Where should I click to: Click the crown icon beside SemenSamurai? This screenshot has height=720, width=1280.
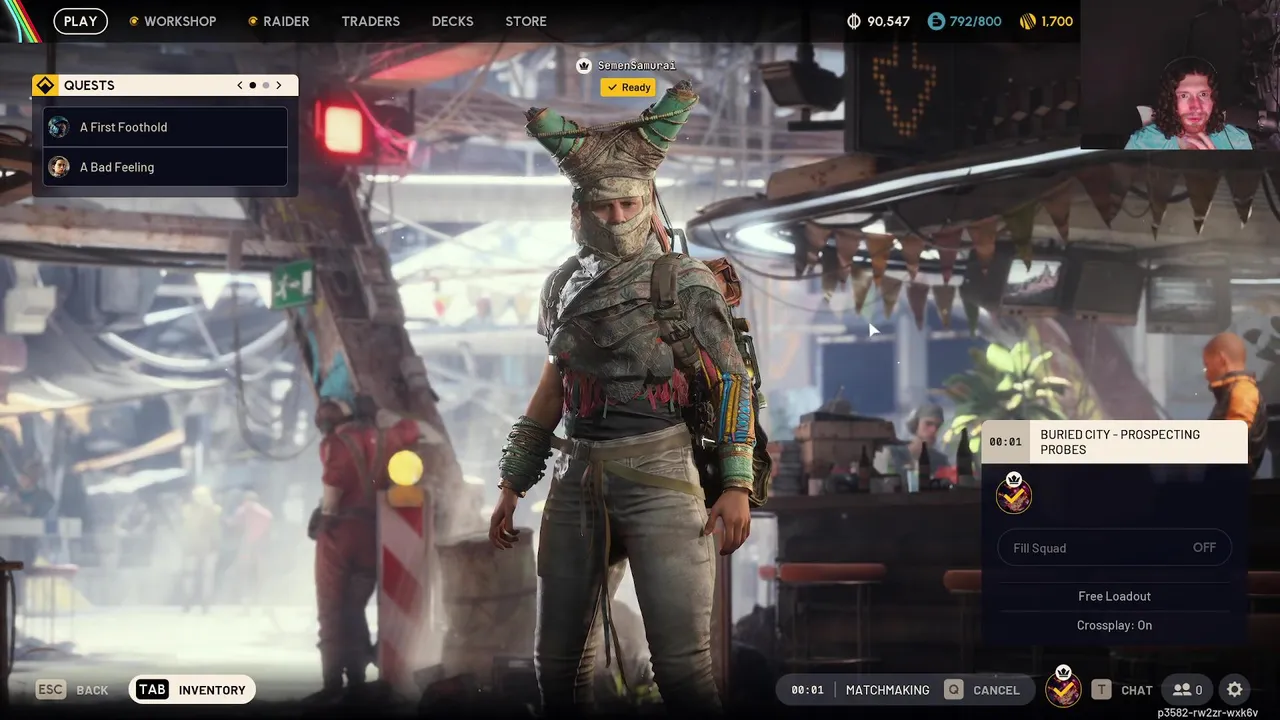click(584, 66)
